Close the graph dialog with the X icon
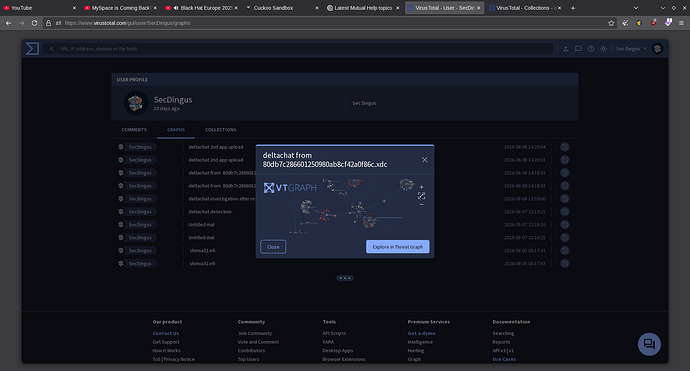690x371 pixels. [424, 160]
